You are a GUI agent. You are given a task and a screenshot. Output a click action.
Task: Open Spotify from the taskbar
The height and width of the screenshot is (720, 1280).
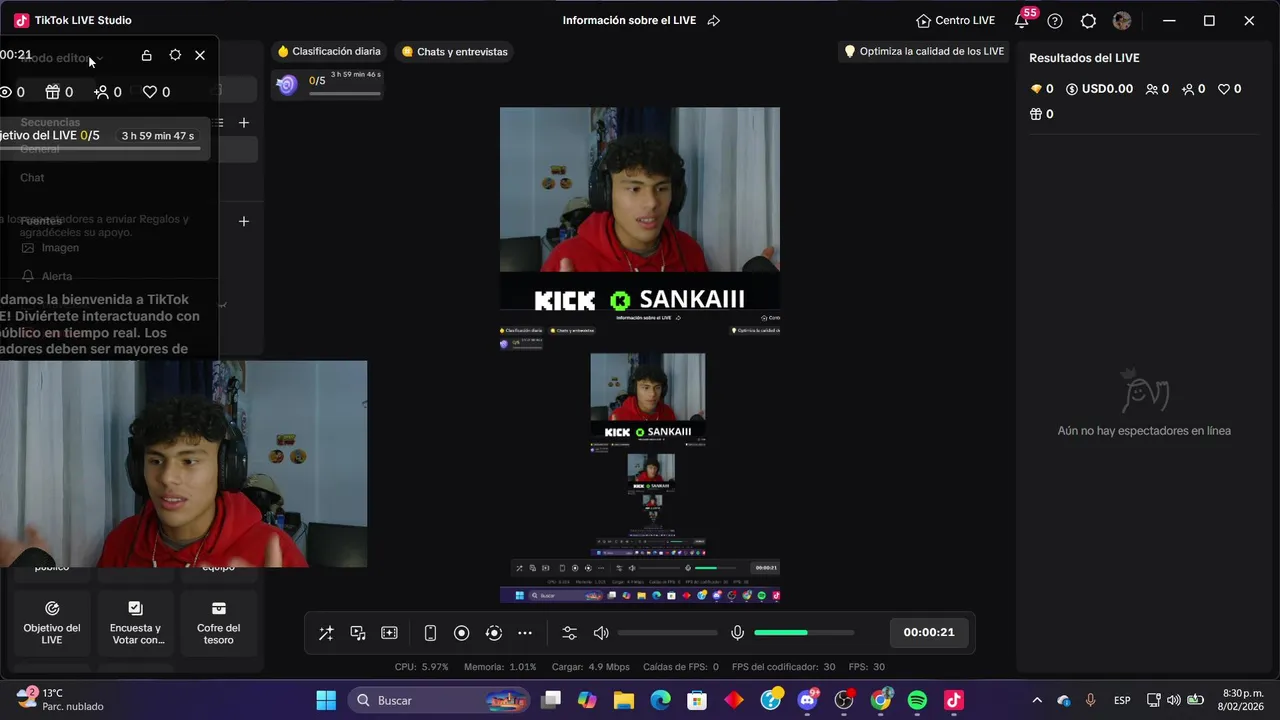917,700
